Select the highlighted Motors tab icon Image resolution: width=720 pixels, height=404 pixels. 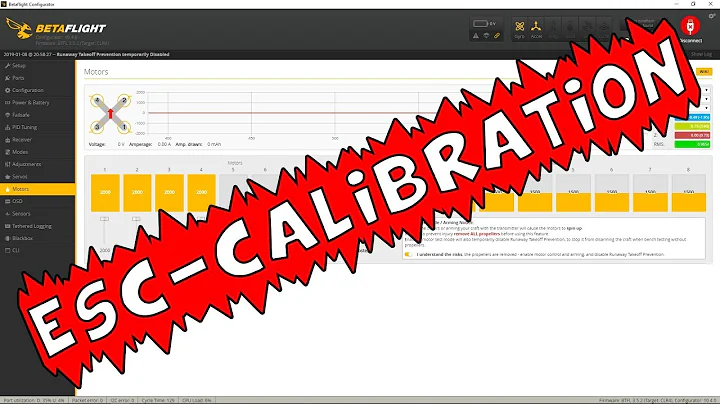pos(7,189)
